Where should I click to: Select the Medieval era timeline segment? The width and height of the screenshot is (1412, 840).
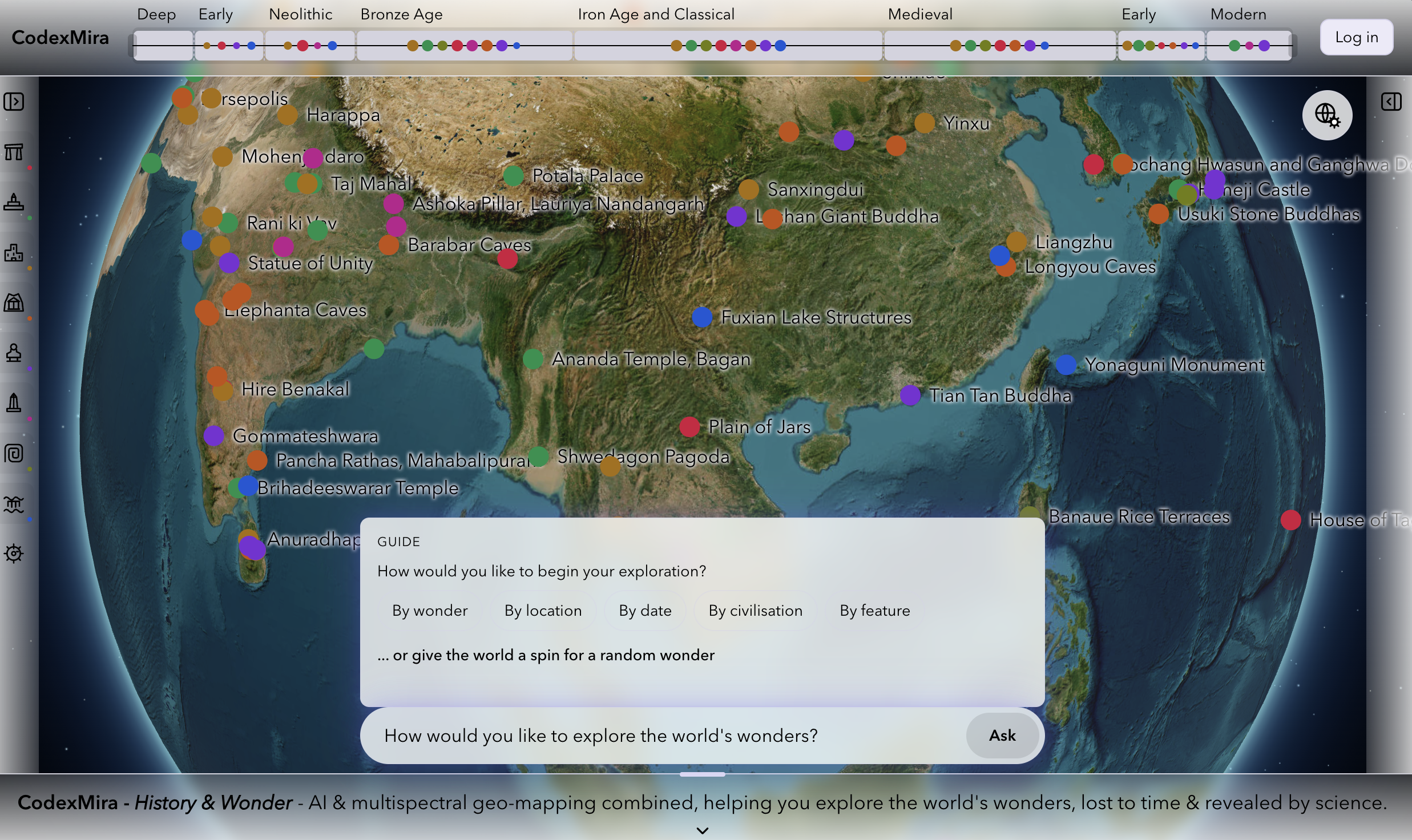(1000, 46)
